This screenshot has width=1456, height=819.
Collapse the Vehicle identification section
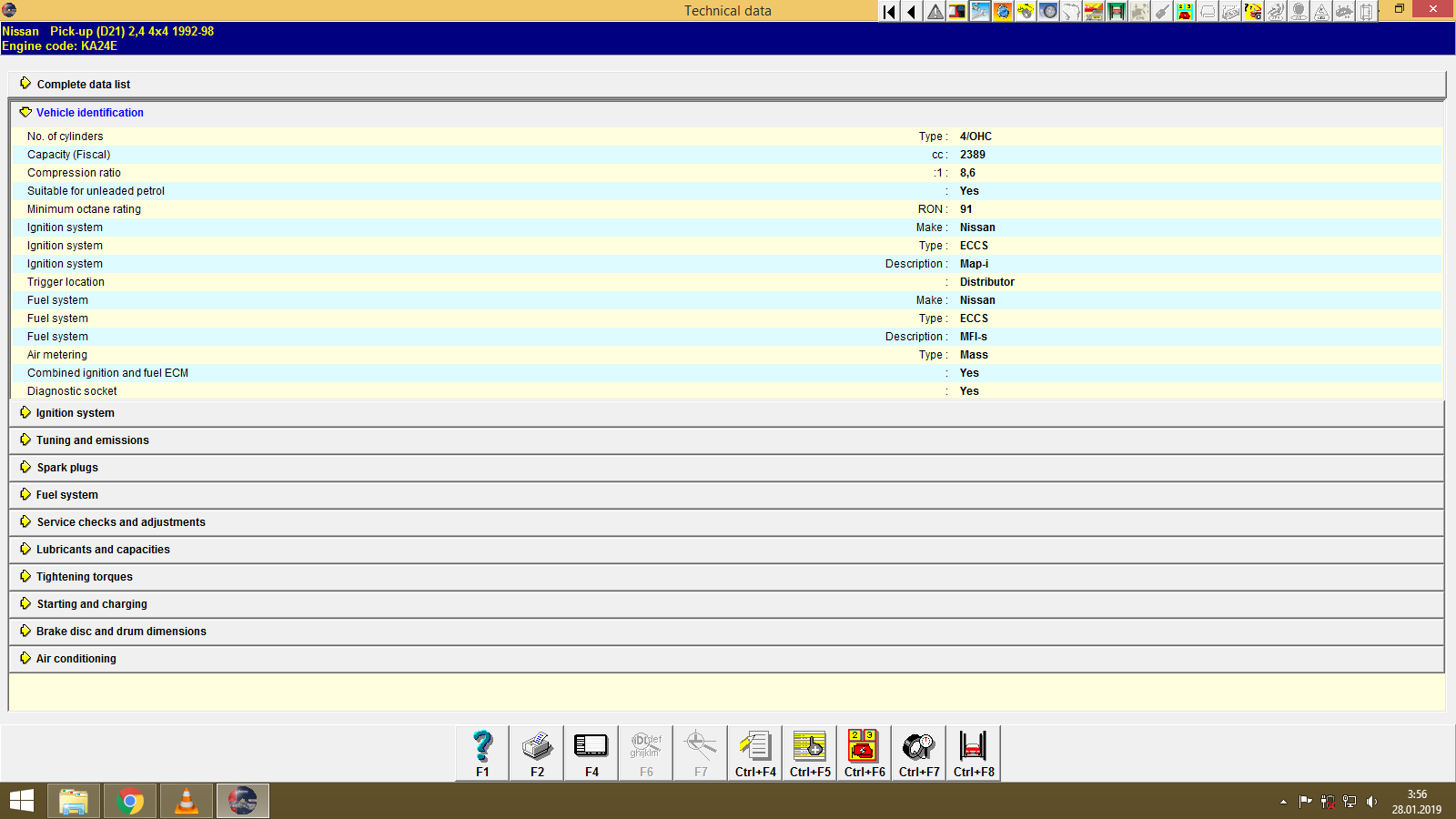[88, 112]
